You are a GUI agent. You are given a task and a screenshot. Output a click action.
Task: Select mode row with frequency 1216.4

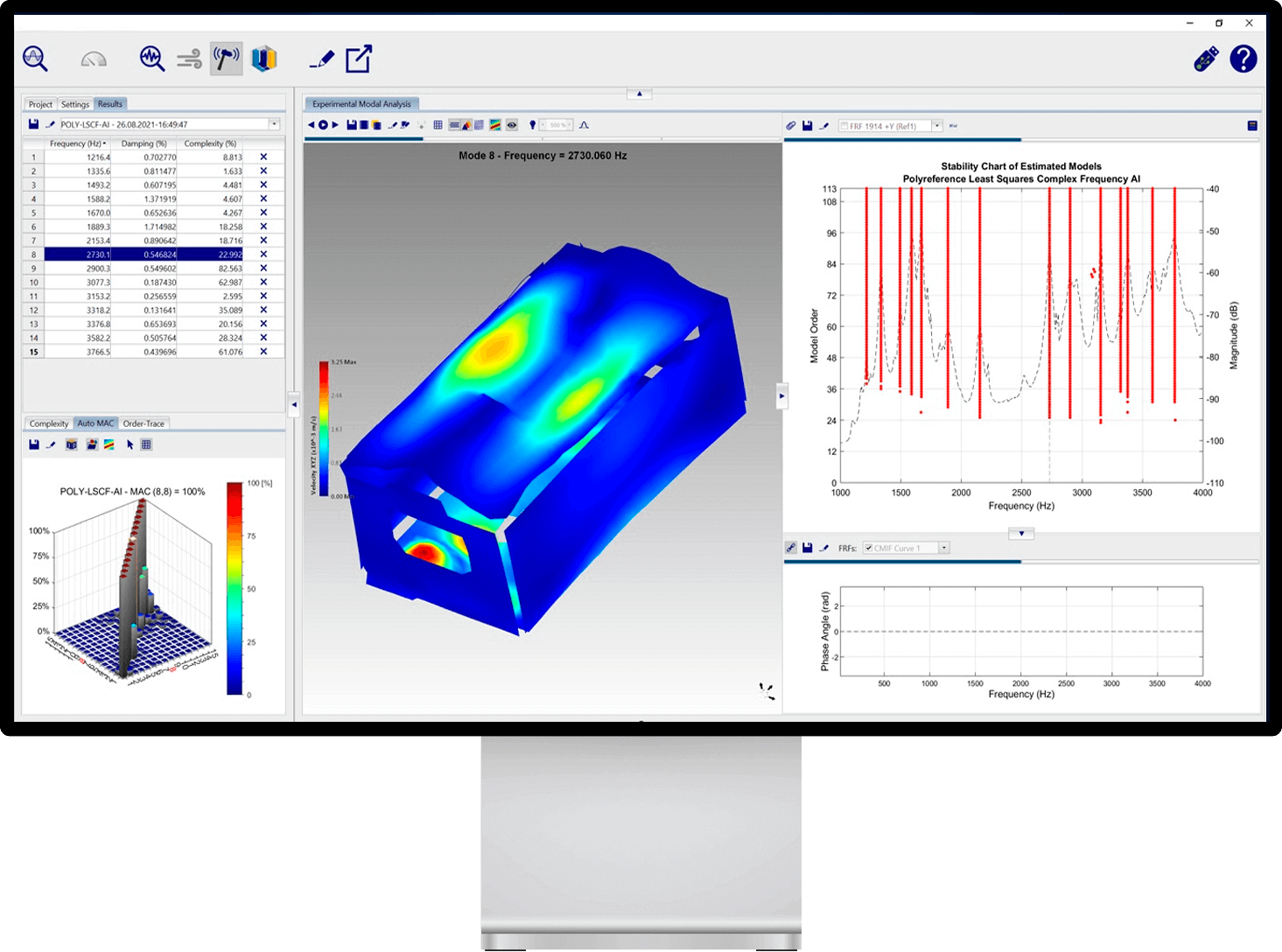click(x=154, y=157)
